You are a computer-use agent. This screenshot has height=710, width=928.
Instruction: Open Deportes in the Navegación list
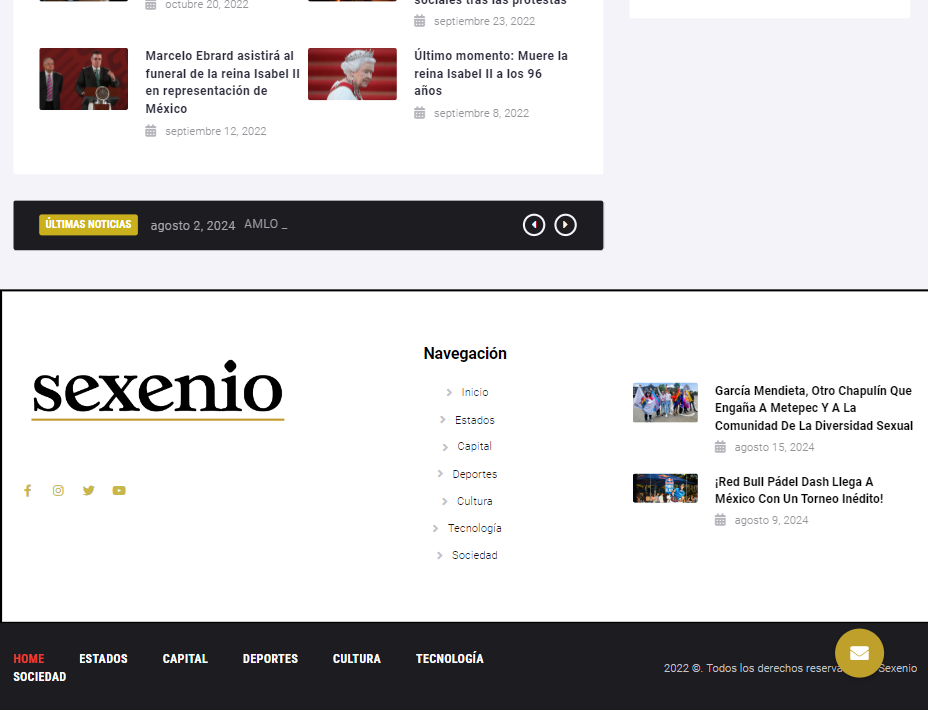point(474,474)
